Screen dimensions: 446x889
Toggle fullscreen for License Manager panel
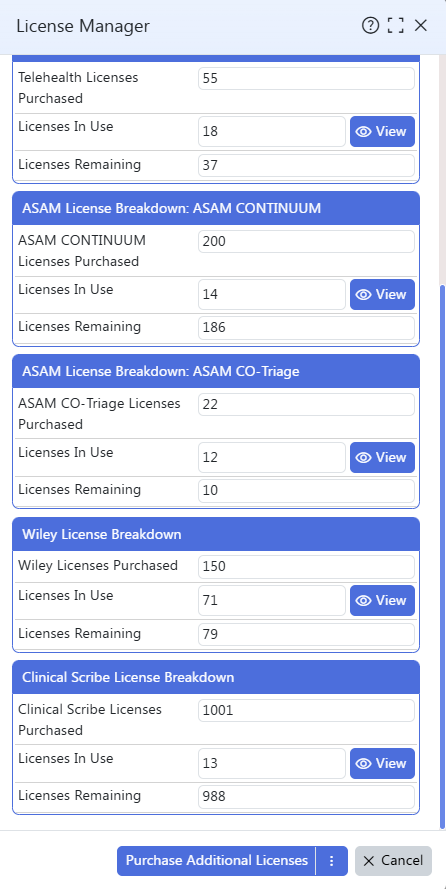(x=396, y=26)
